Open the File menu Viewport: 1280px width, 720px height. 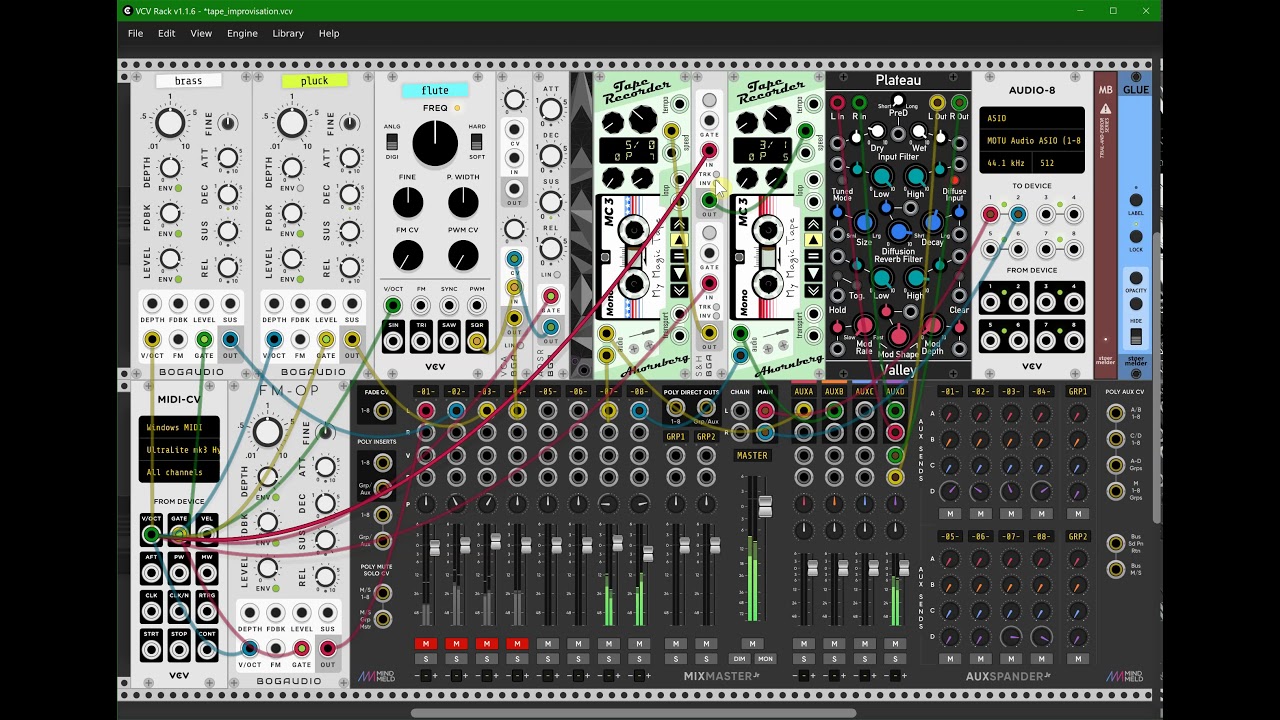[x=135, y=33]
